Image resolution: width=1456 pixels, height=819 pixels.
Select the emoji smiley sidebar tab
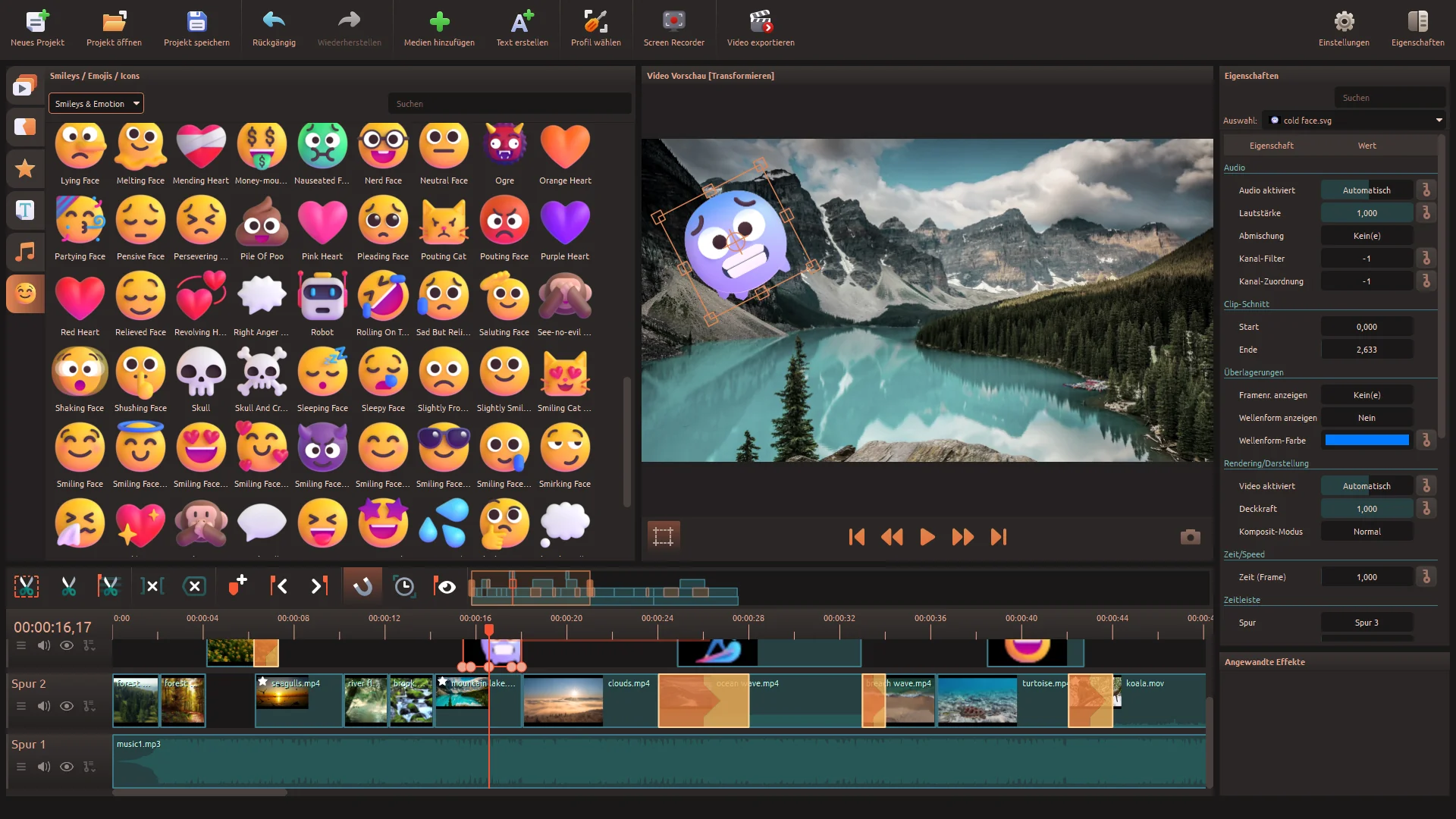coord(25,293)
